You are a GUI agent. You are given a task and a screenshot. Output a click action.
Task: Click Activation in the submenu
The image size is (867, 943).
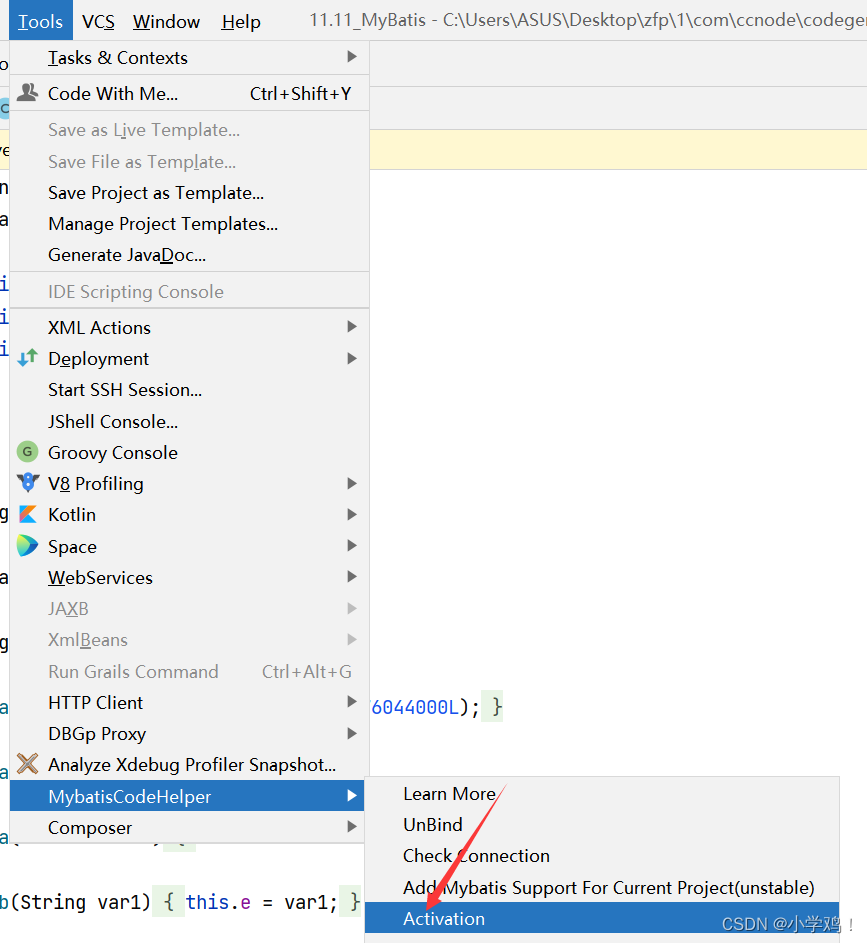(602, 918)
